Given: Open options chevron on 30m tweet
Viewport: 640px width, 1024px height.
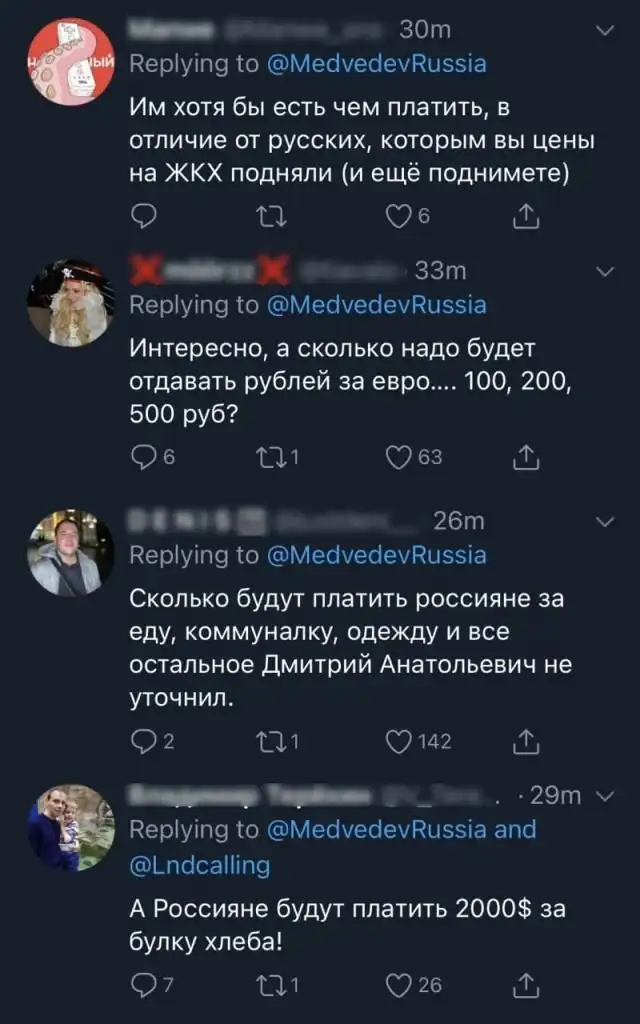Looking at the screenshot, I should (604, 32).
